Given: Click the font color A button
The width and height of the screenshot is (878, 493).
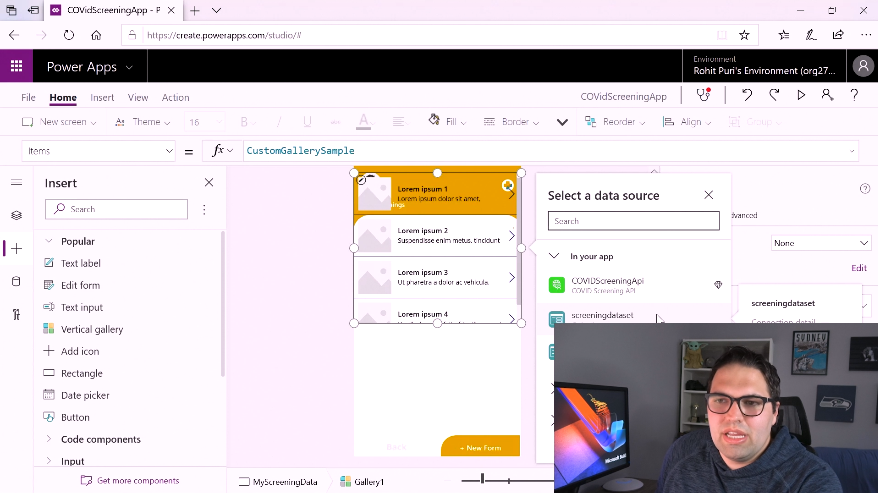Looking at the screenshot, I should point(363,122).
